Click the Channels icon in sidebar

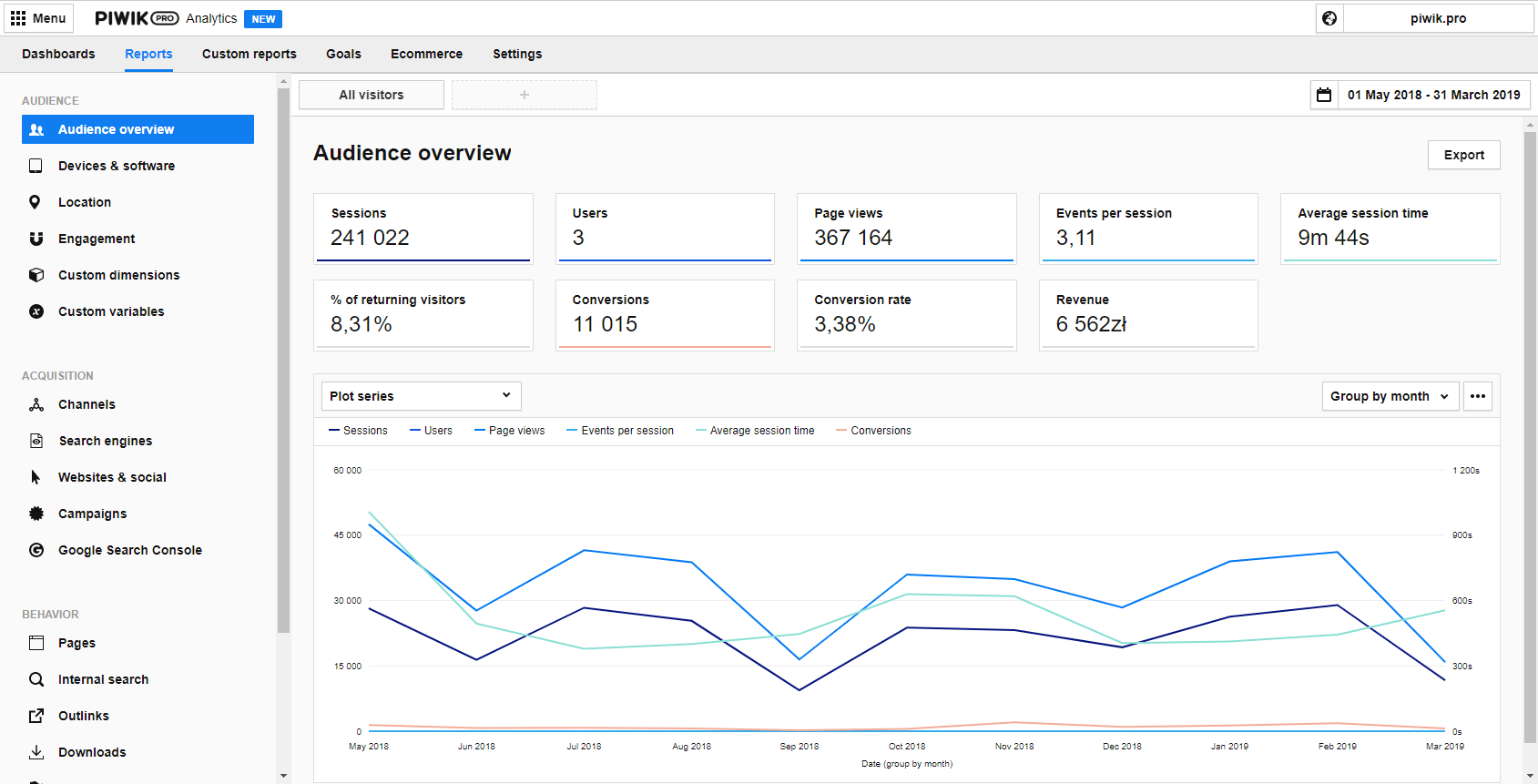pyautogui.click(x=36, y=404)
